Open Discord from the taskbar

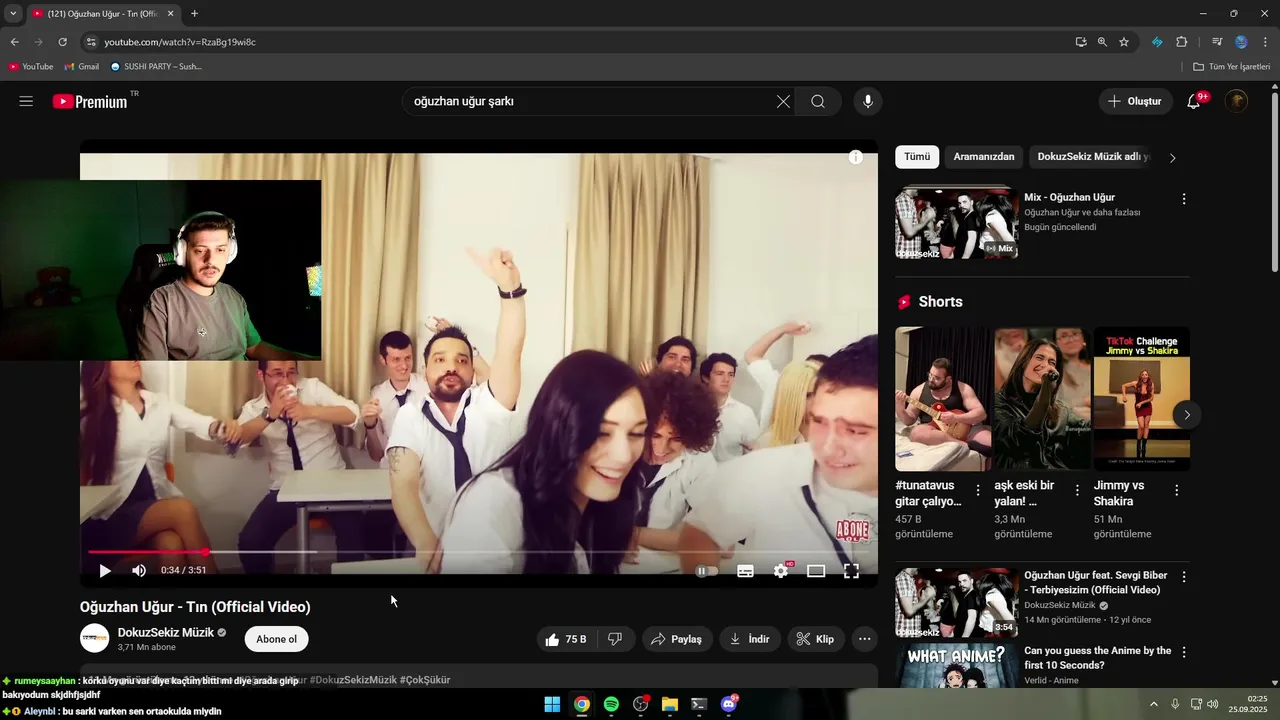(x=729, y=704)
